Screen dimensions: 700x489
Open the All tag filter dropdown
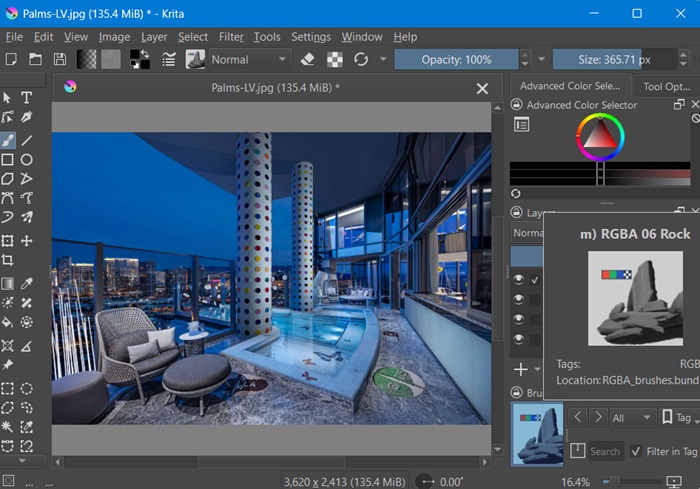click(631, 418)
